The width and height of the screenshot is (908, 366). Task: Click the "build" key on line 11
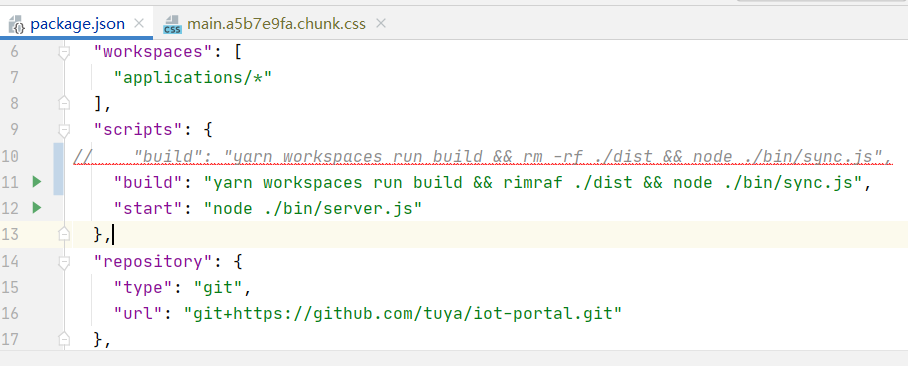[148, 182]
